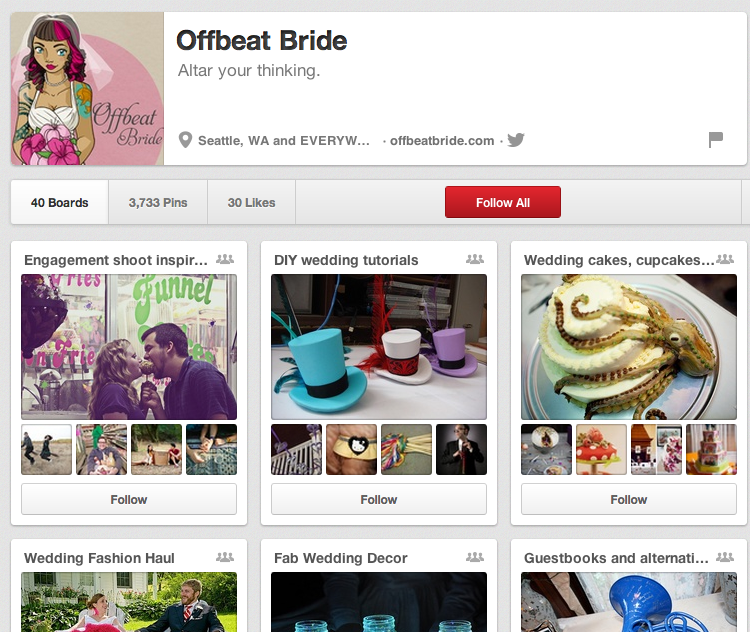Open the couple eating funnel cake cover photo

129,347
